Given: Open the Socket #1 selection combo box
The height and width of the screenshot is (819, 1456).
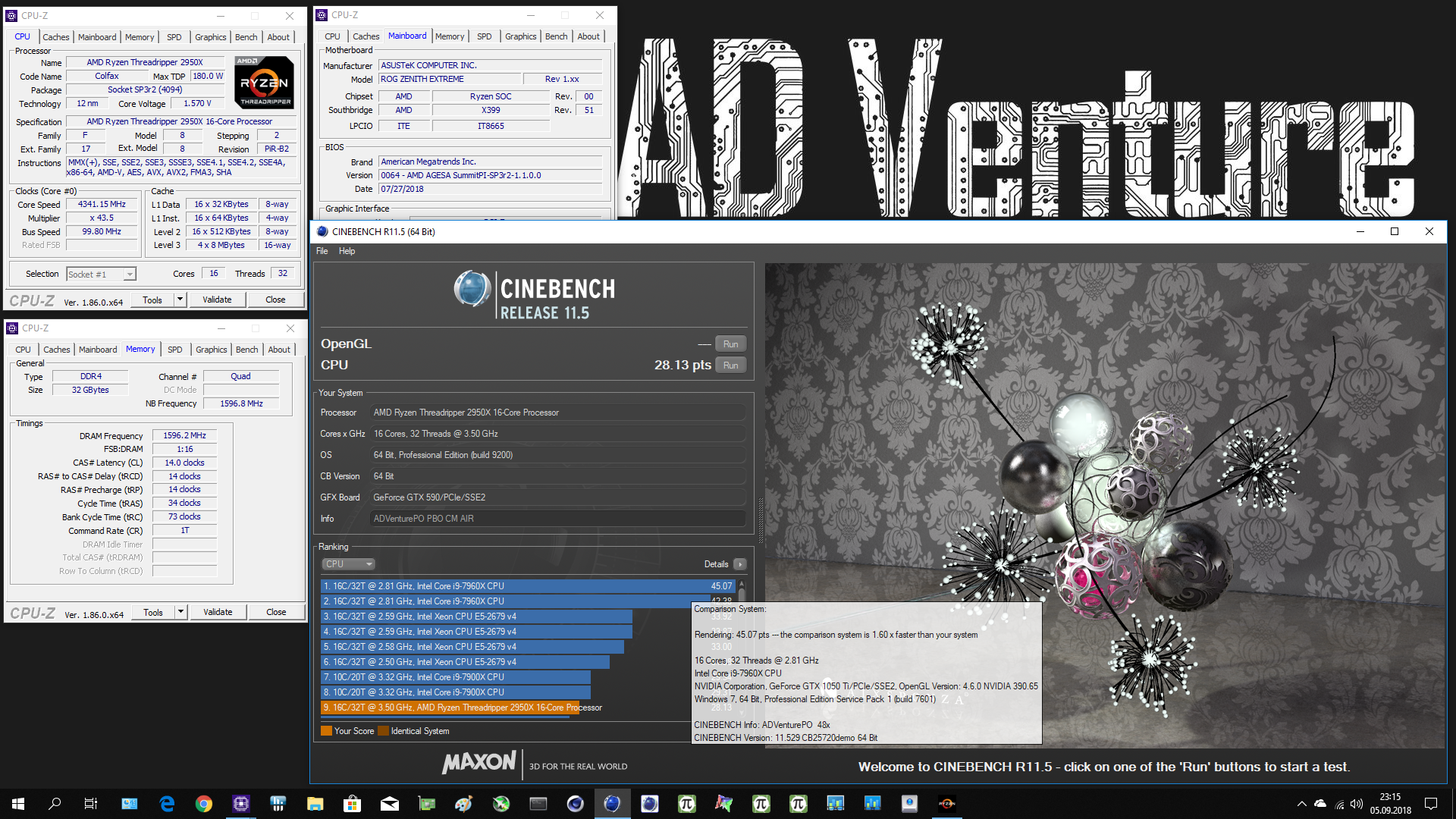Looking at the screenshot, I should (x=101, y=275).
